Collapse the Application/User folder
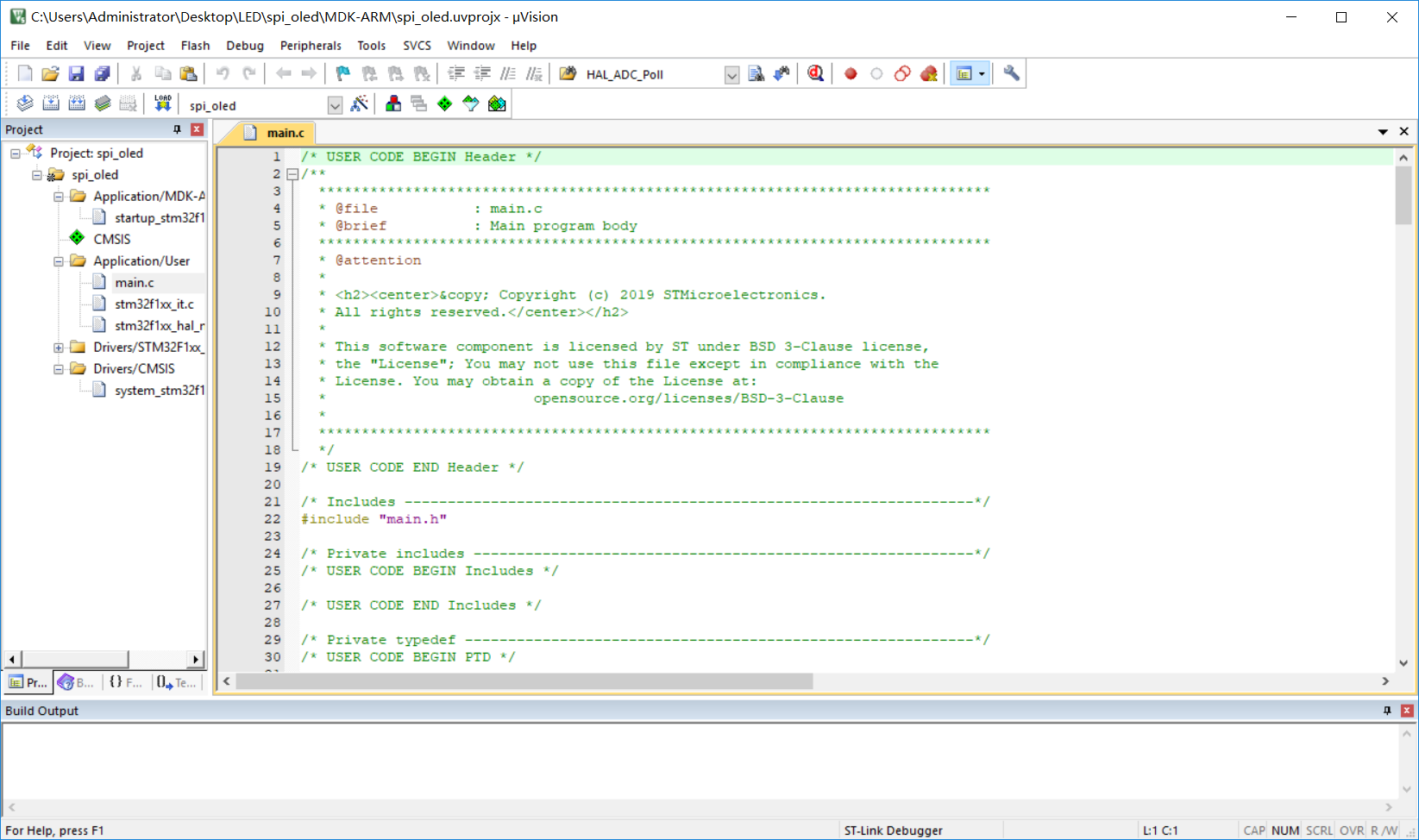 click(59, 261)
